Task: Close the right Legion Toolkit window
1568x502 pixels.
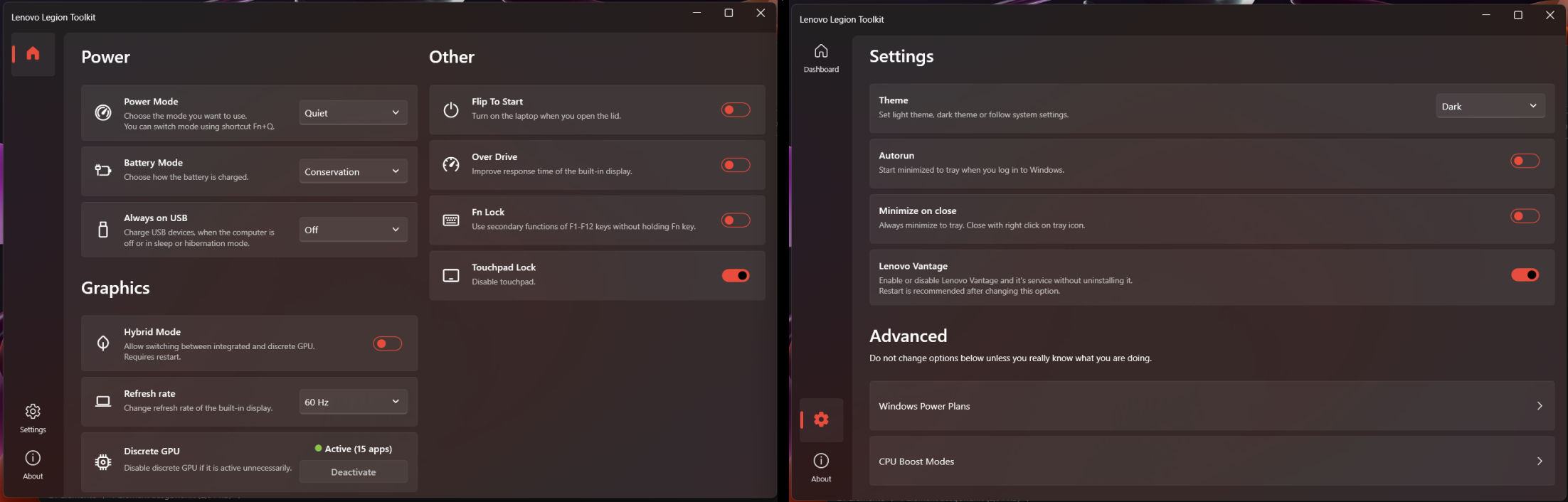Action: 1550,15
